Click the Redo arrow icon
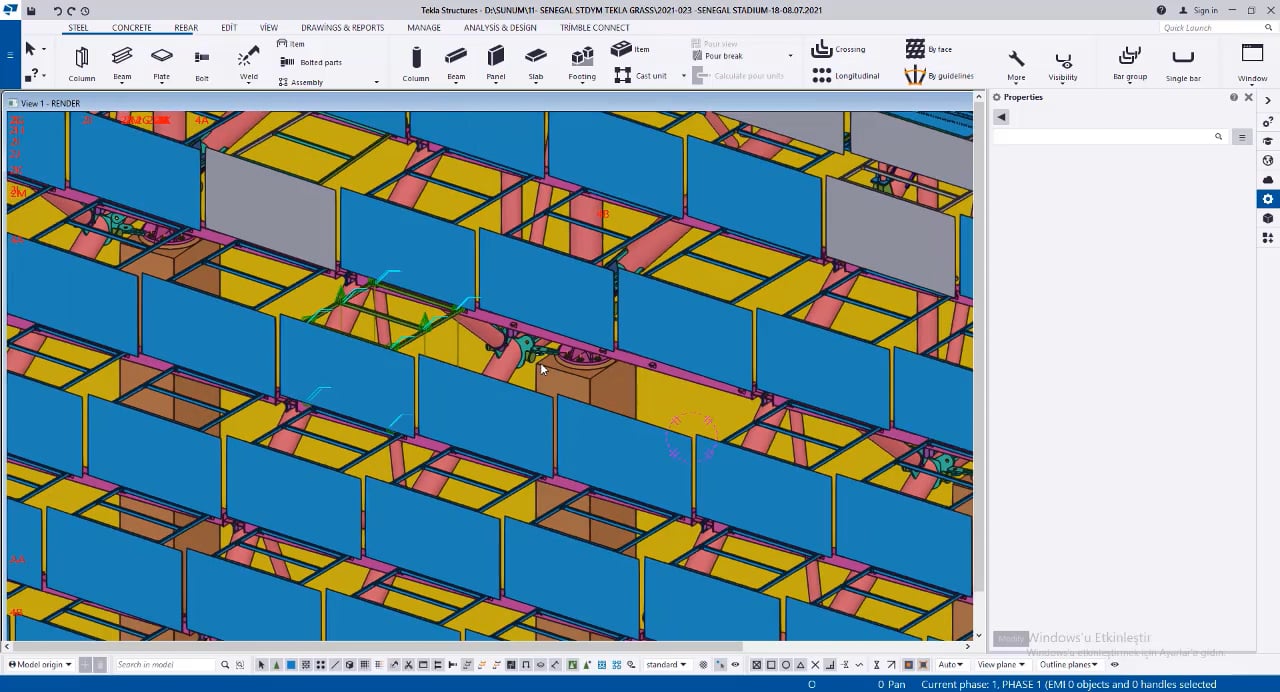 point(71,10)
